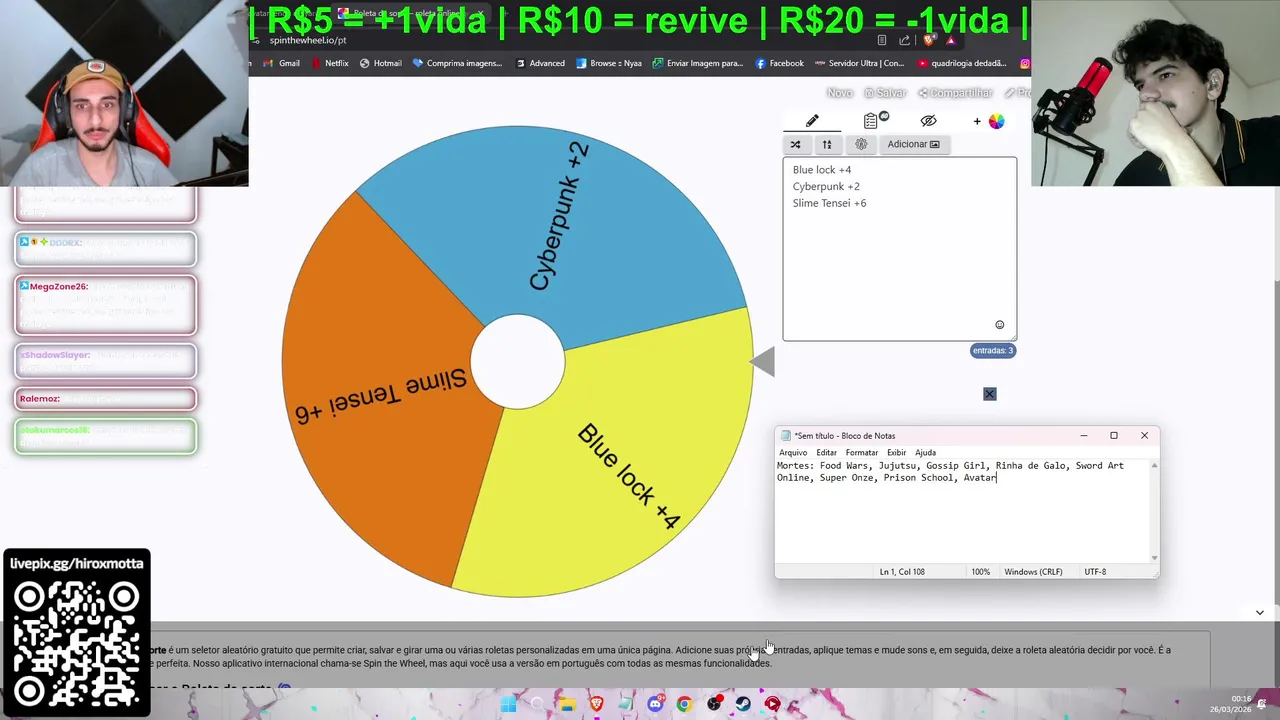Open the AI brain generator button
Image resolution: width=1280 pixels, height=720 pixels.
coord(861,144)
